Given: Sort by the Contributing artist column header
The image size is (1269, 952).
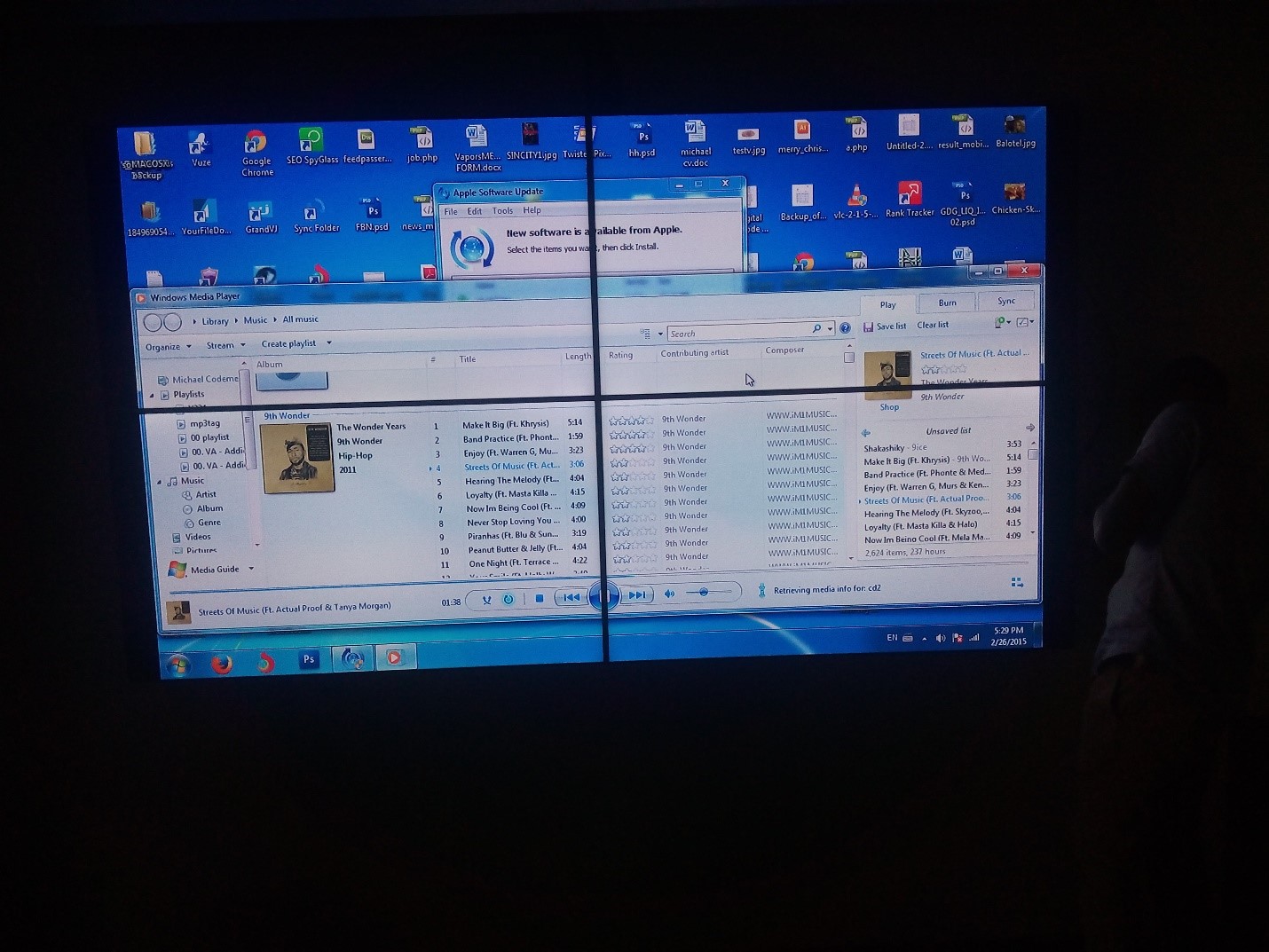Looking at the screenshot, I should pos(694,353).
